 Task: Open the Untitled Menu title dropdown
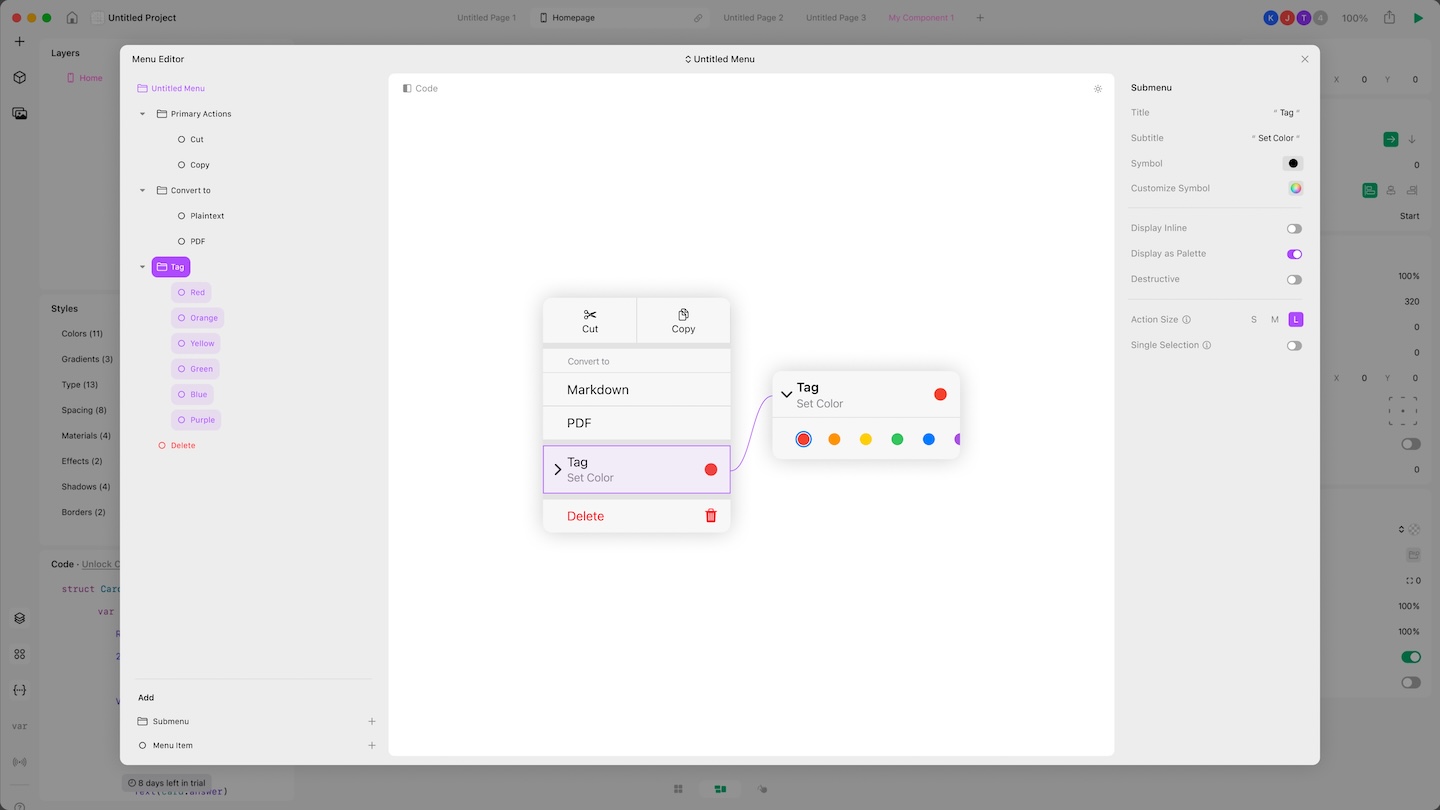click(720, 59)
